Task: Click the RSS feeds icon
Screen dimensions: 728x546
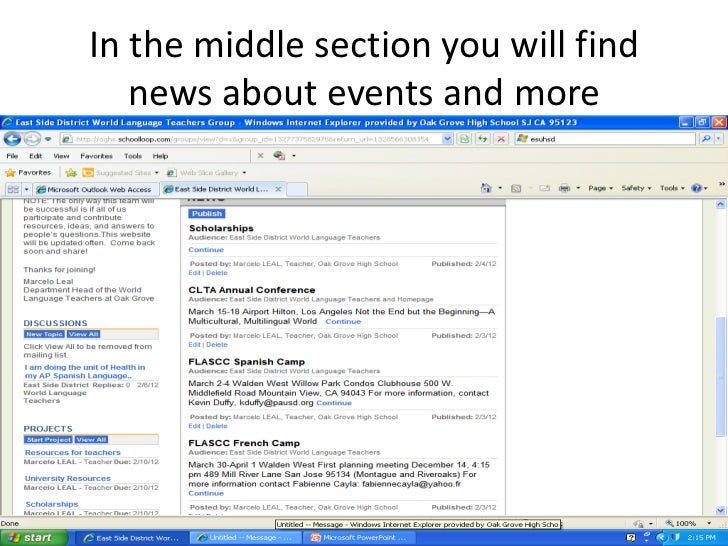Action: point(516,188)
